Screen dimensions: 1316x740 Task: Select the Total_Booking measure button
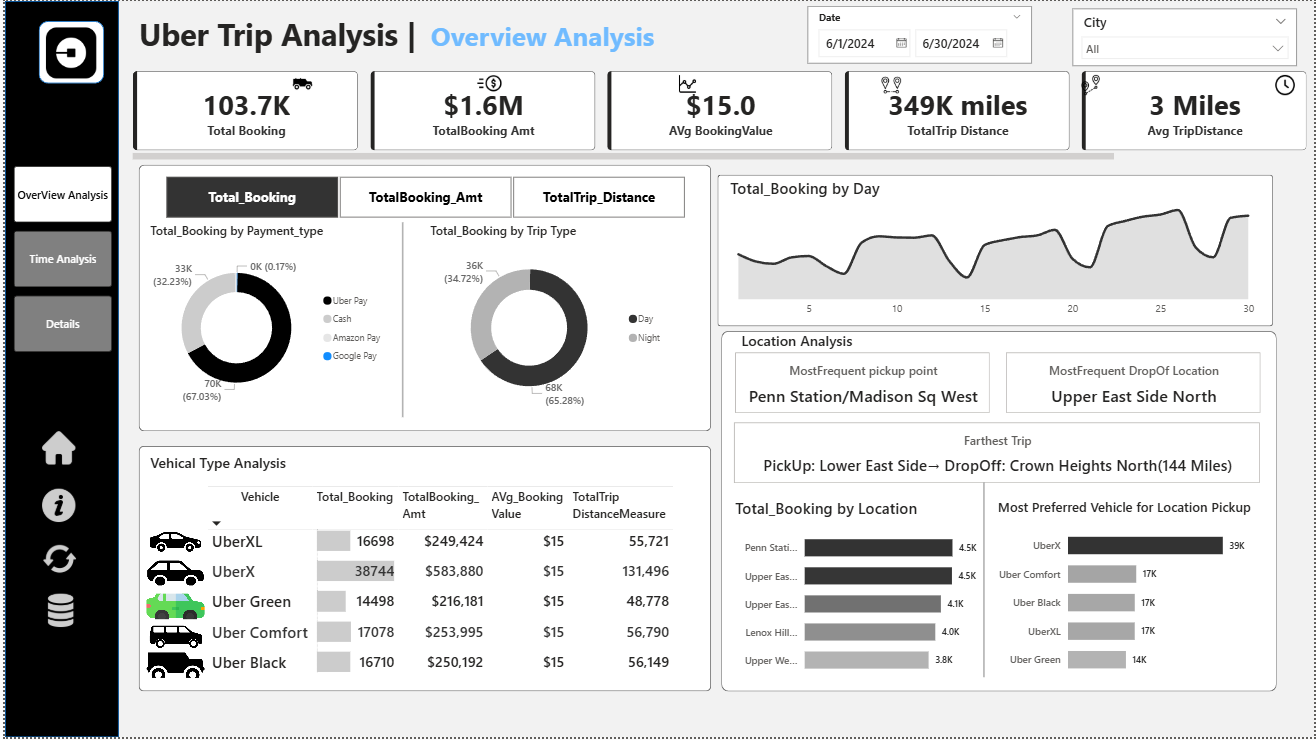pos(252,197)
